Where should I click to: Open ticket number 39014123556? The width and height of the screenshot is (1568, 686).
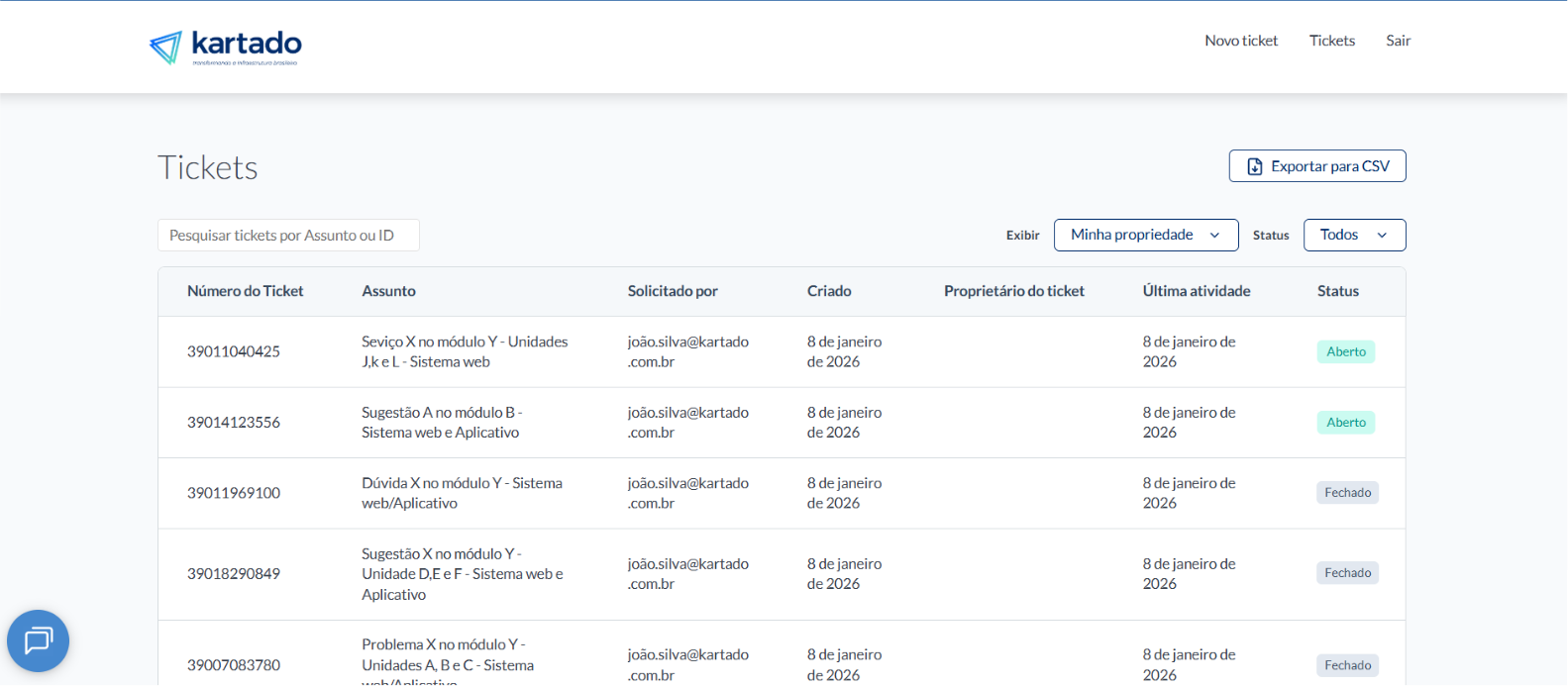[x=234, y=423]
